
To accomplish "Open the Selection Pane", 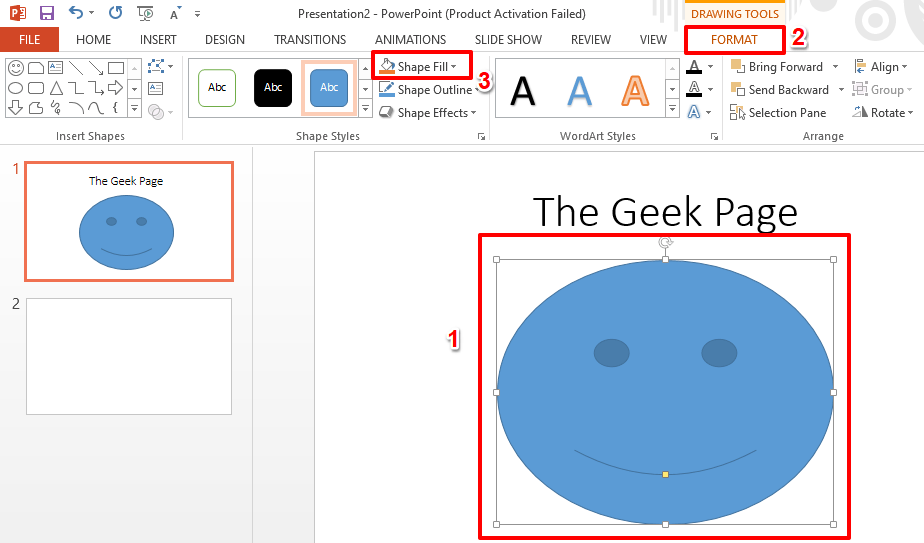I will (778, 113).
